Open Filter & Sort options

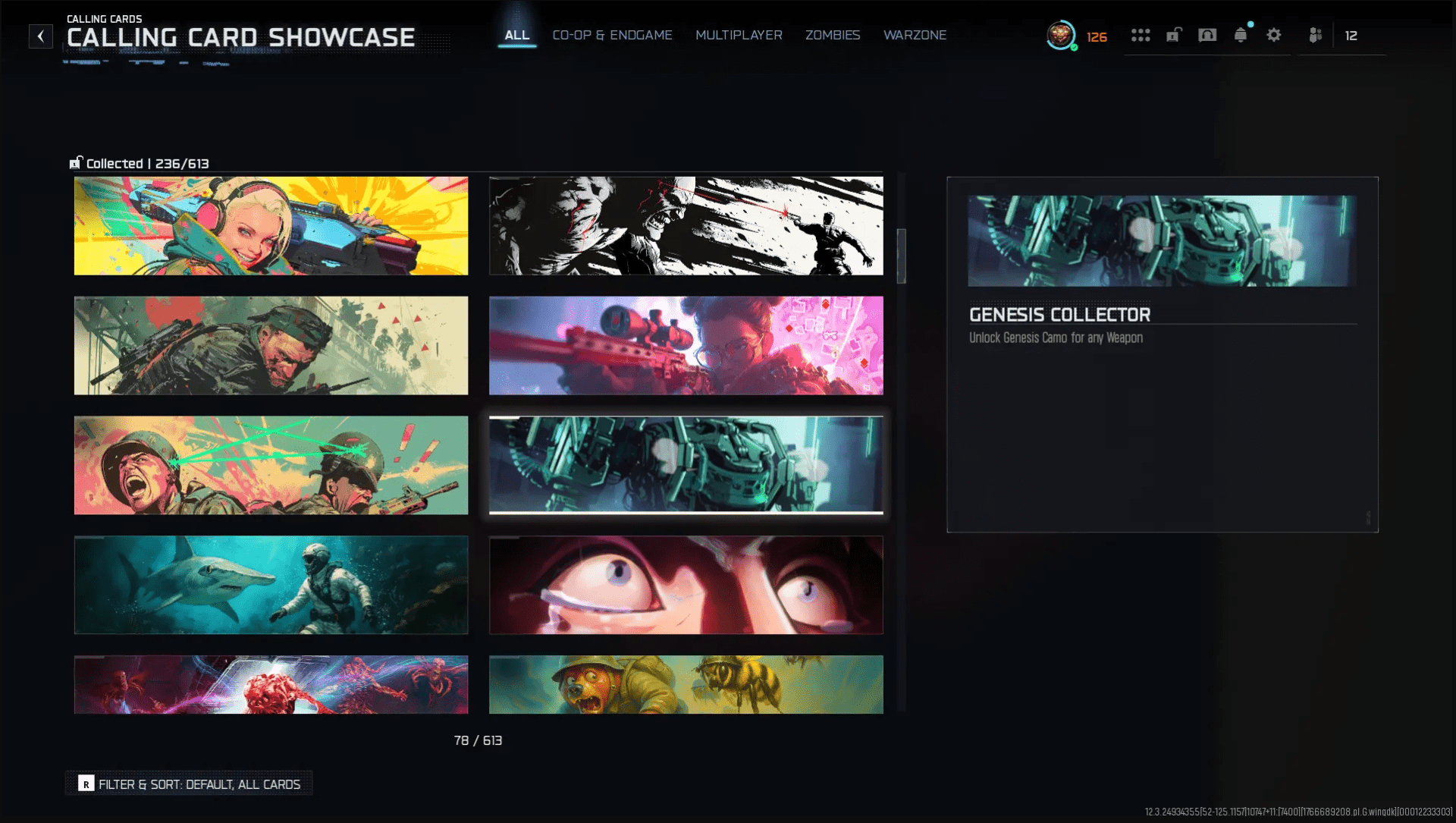coord(190,784)
